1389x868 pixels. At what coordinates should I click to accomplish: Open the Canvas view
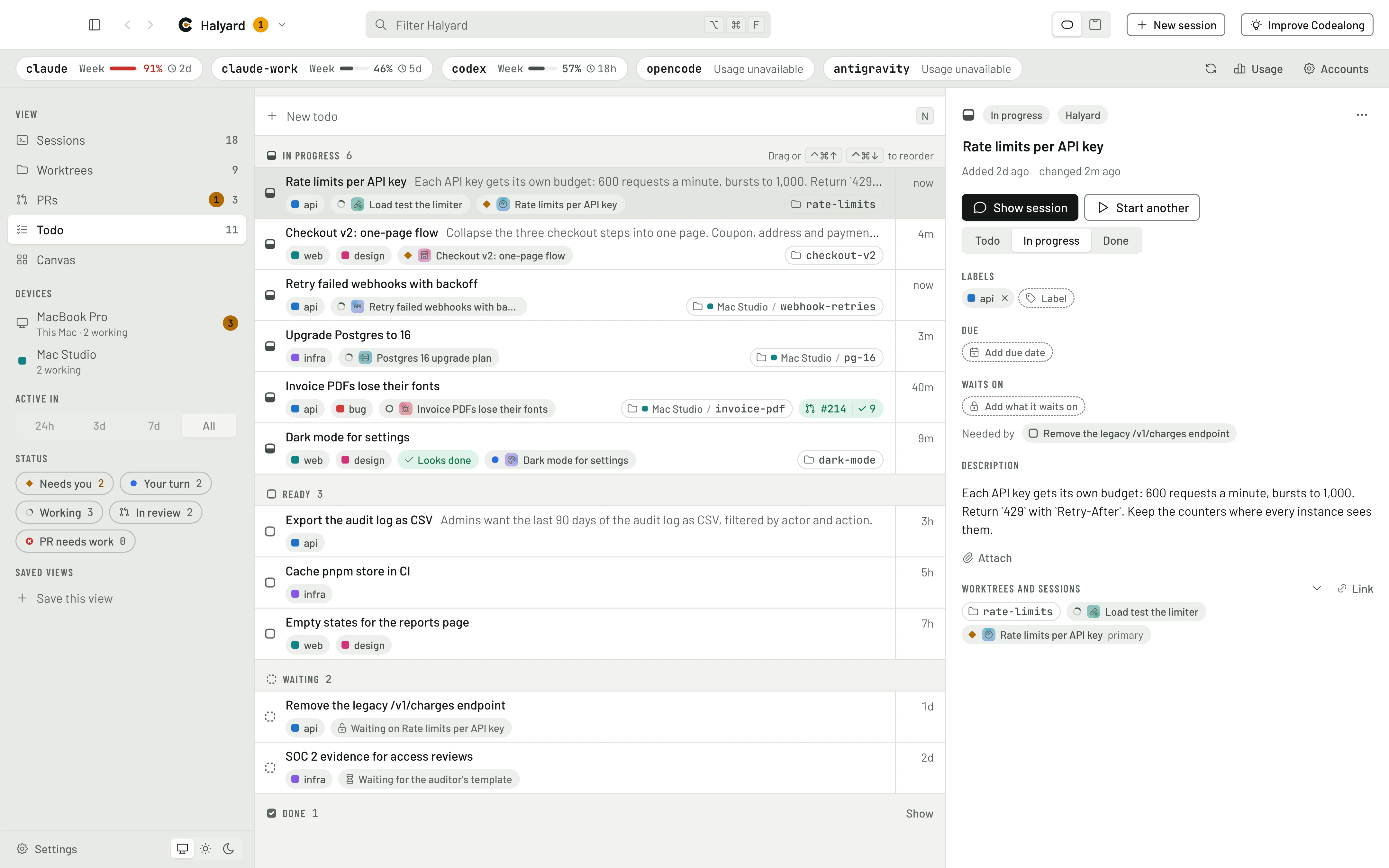click(127, 260)
